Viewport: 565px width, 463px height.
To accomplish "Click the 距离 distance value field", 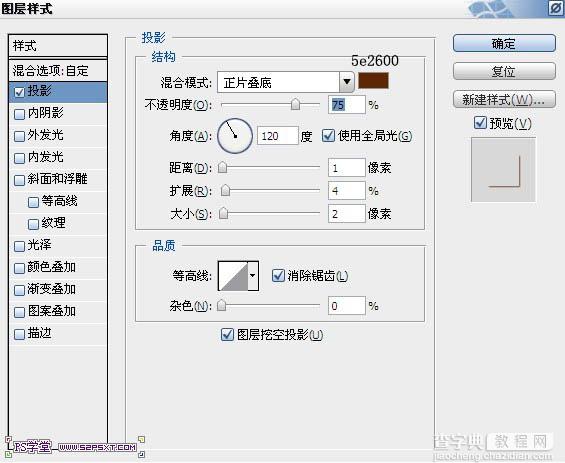I will coord(347,168).
